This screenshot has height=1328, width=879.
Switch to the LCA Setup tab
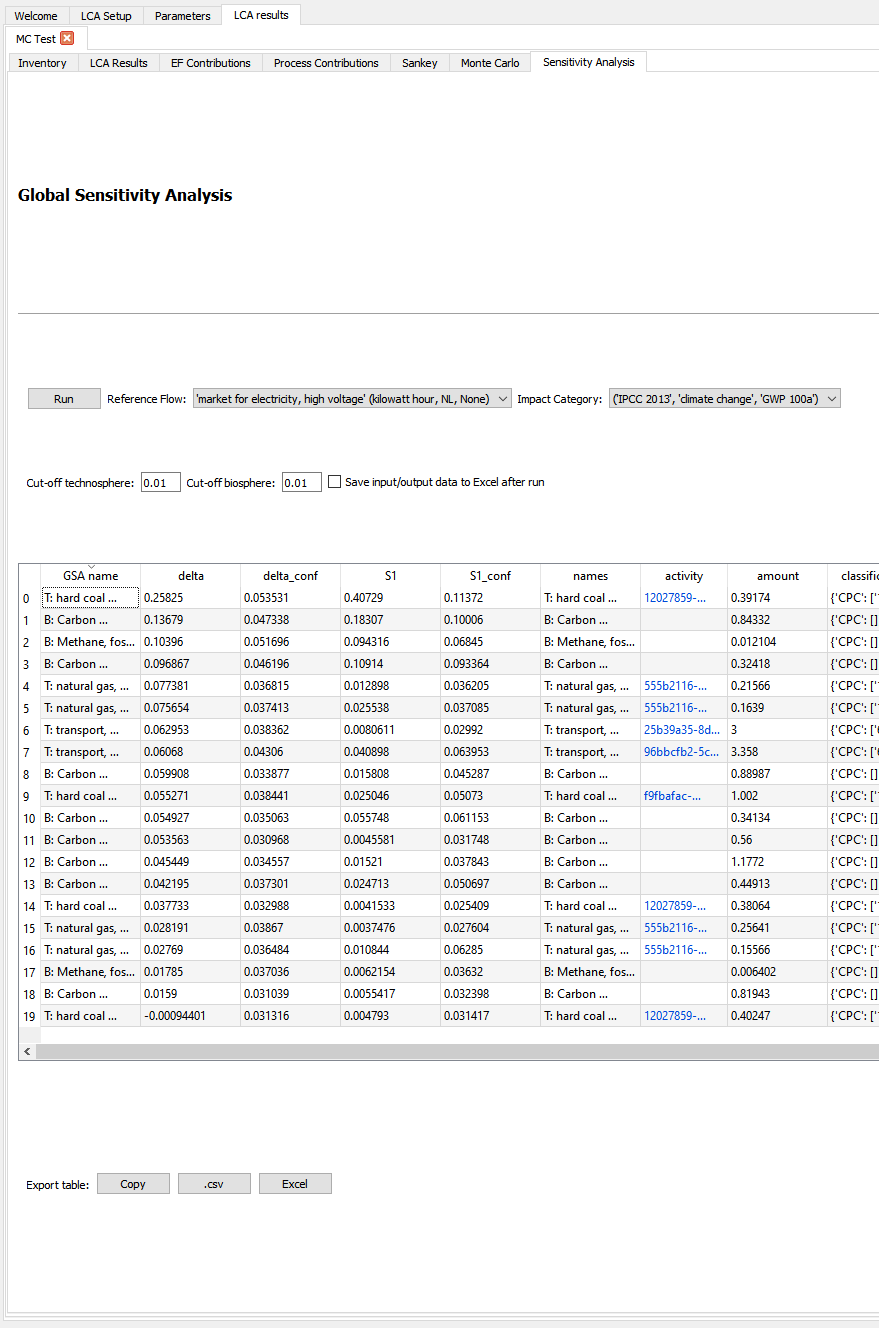(106, 15)
